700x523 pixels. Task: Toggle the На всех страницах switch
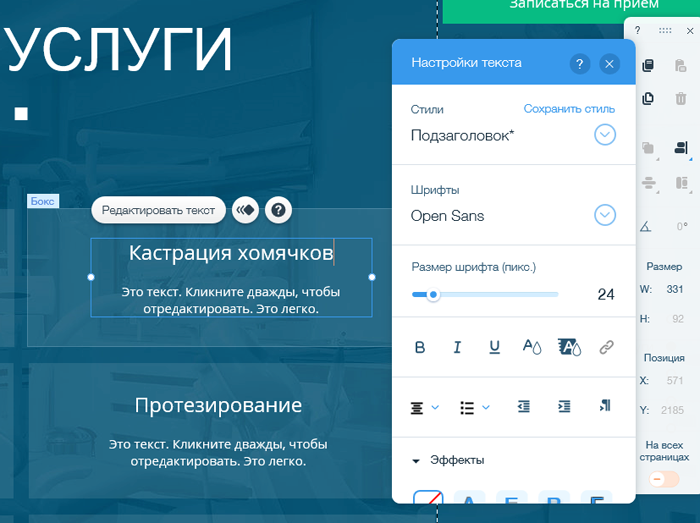point(664,479)
